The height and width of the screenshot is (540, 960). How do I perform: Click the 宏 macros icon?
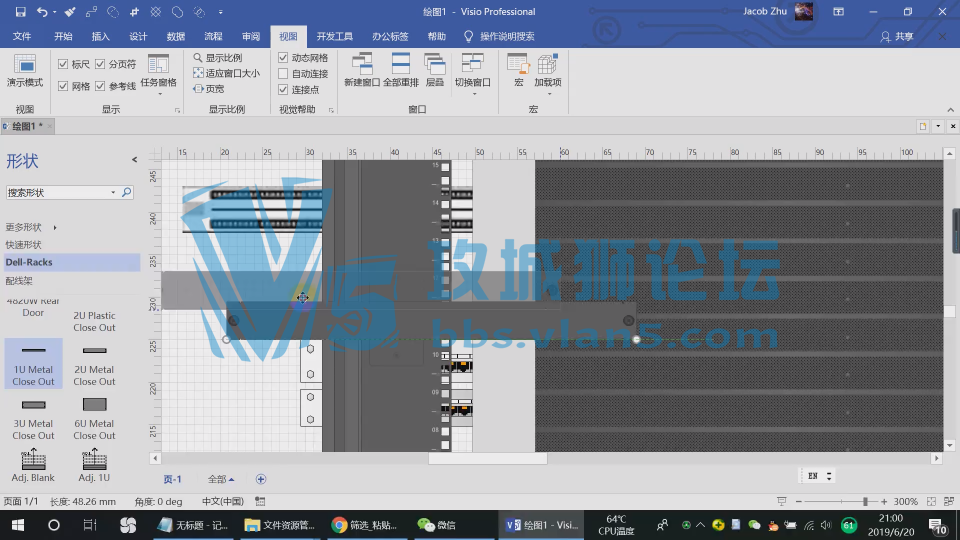pos(519,63)
